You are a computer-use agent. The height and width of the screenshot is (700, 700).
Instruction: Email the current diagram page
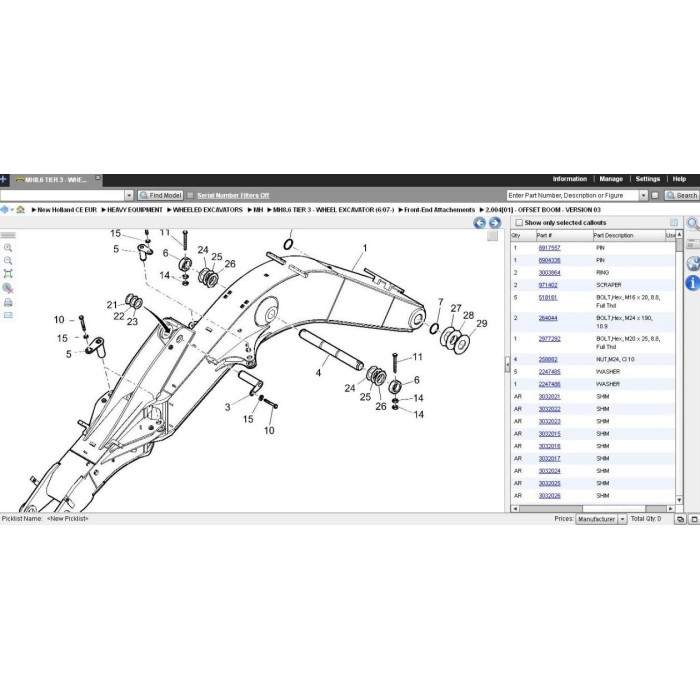(x=8, y=315)
